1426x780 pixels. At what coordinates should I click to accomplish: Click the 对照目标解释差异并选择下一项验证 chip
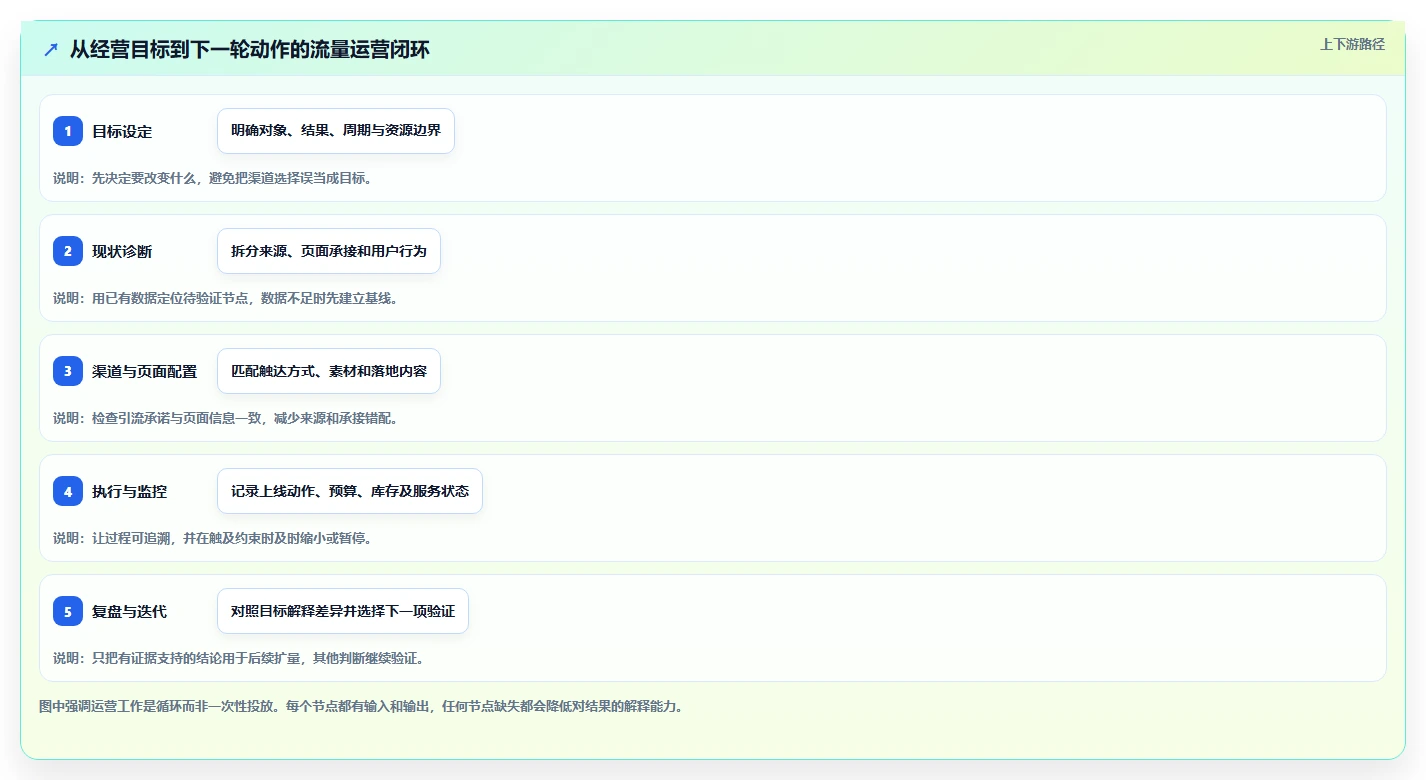click(x=343, y=611)
